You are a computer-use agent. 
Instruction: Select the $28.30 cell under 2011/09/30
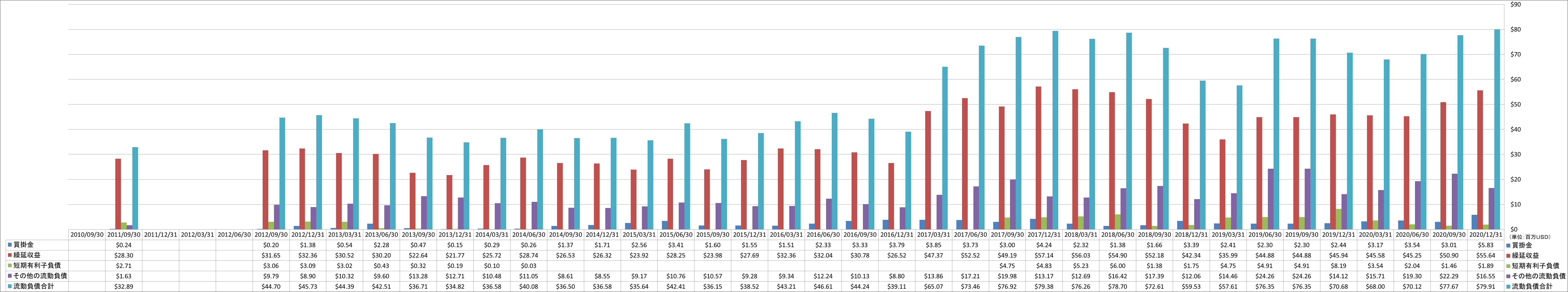123,255
